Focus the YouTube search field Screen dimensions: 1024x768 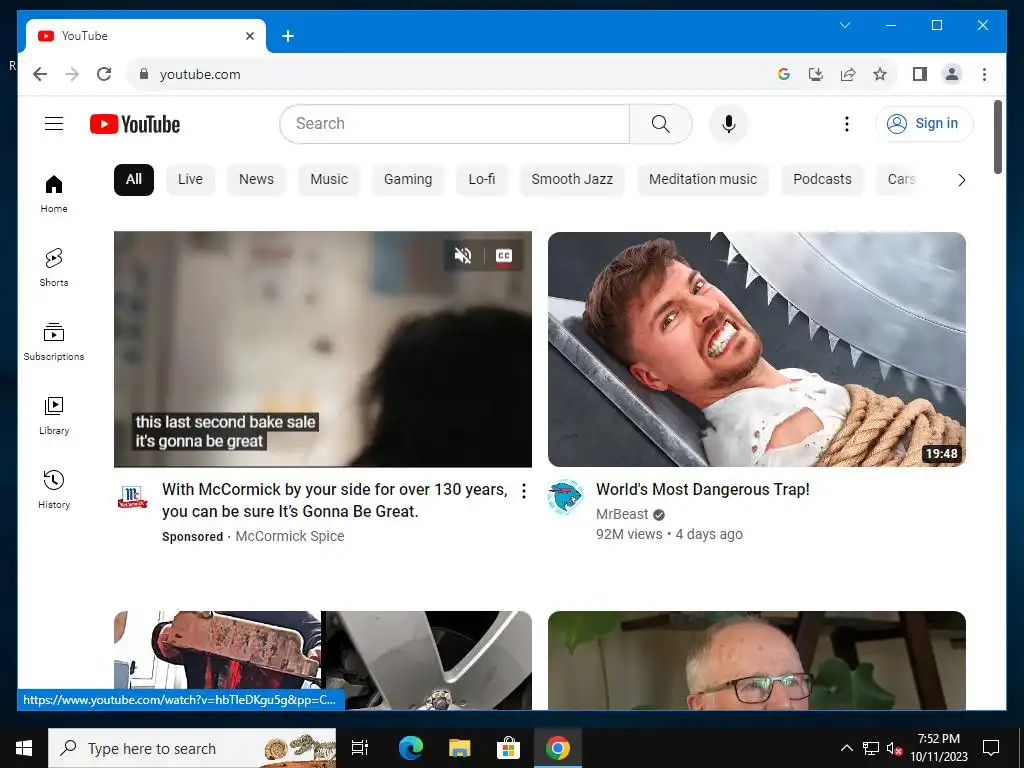click(455, 124)
